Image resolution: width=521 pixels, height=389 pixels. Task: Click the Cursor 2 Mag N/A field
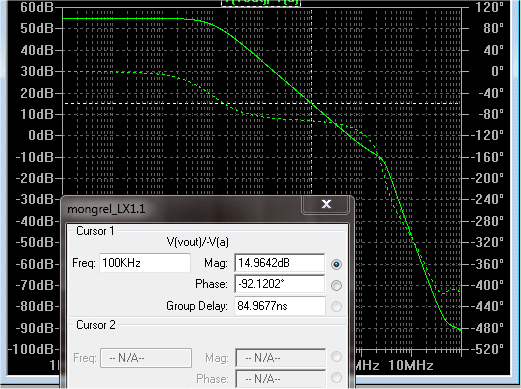[x=280, y=358]
